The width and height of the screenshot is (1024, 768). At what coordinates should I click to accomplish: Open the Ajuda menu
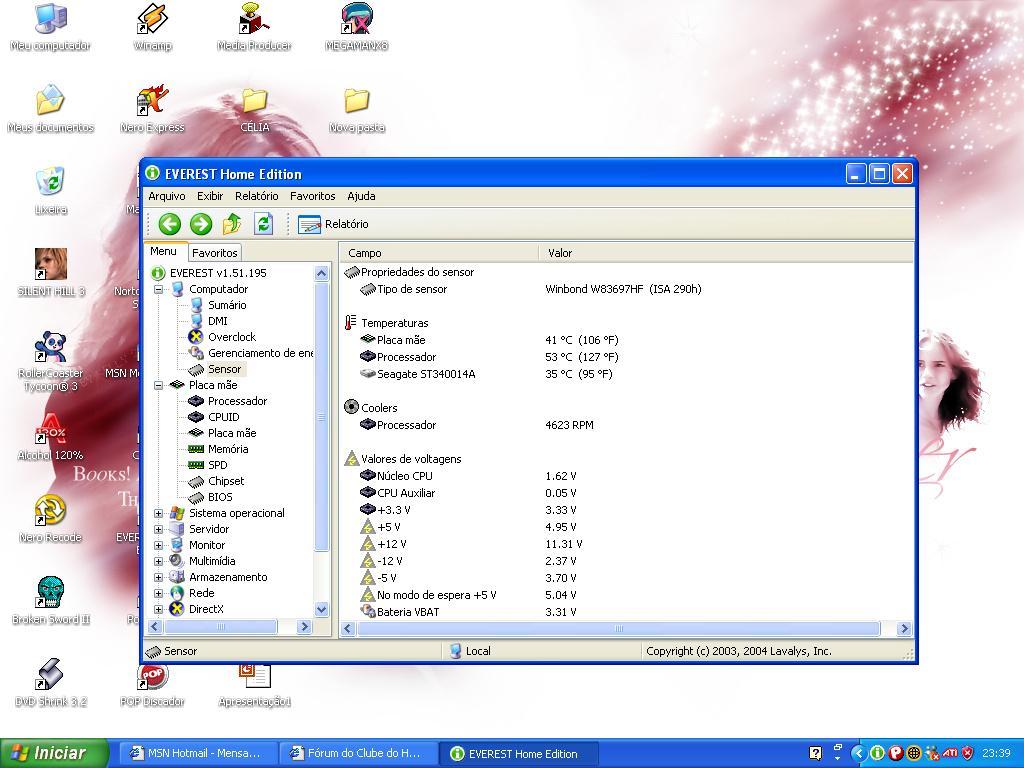[361, 196]
